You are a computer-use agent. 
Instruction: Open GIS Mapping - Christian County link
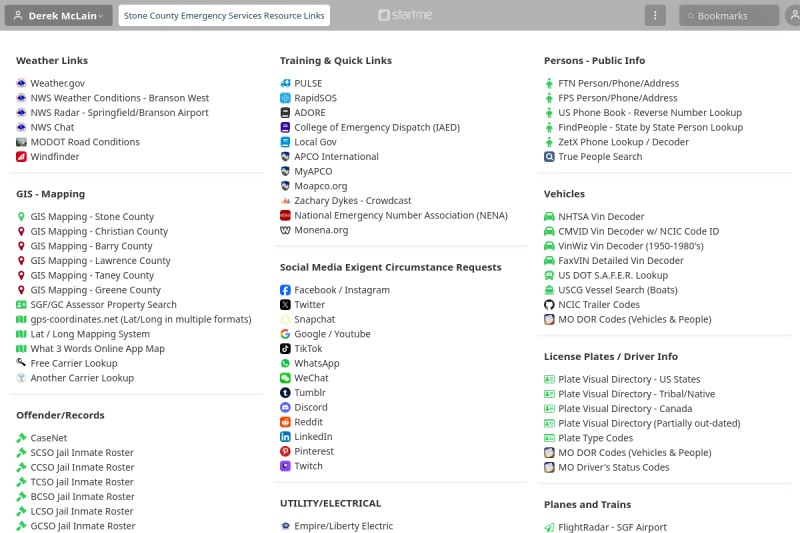(x=99, y=232)
